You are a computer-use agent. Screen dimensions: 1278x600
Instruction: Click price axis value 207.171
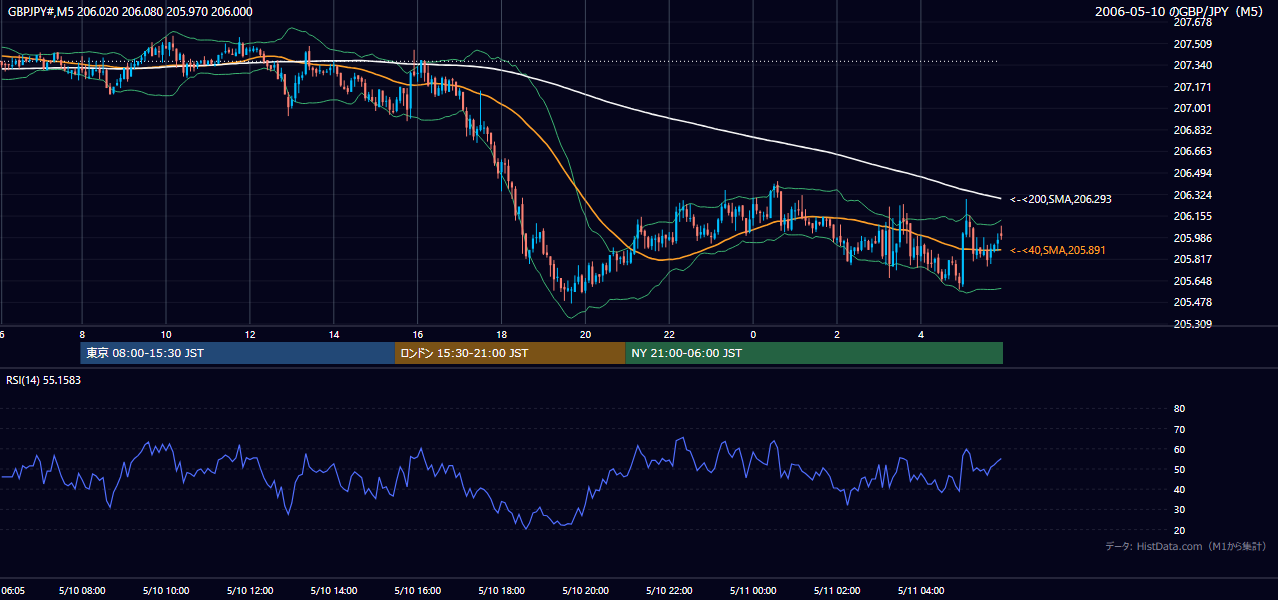(1193, 87)
